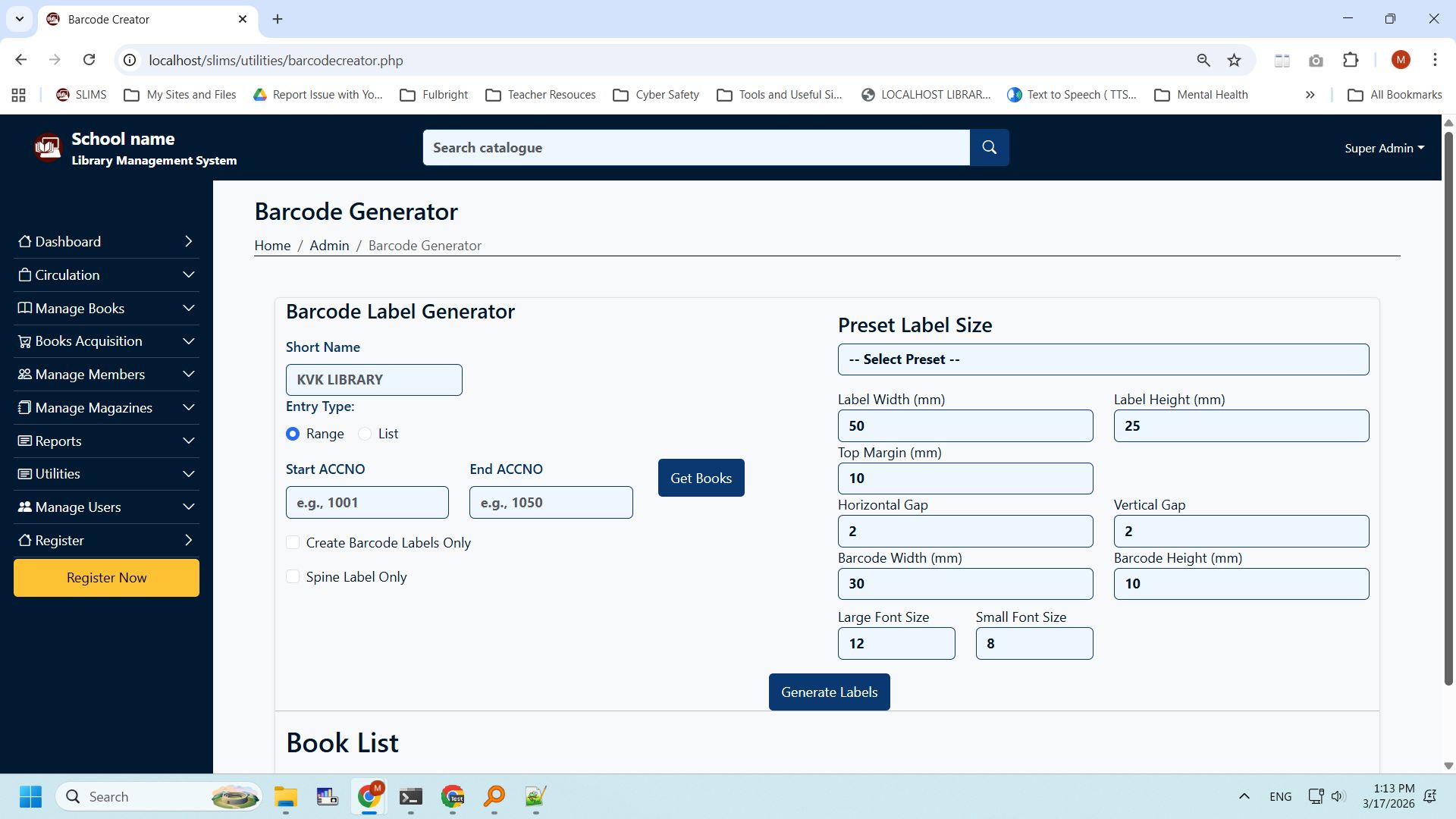Image resolution: width=1456 pixels, height=819 pixels.
Task: Click the Manage Members people icon
Action: coord(25,375)
